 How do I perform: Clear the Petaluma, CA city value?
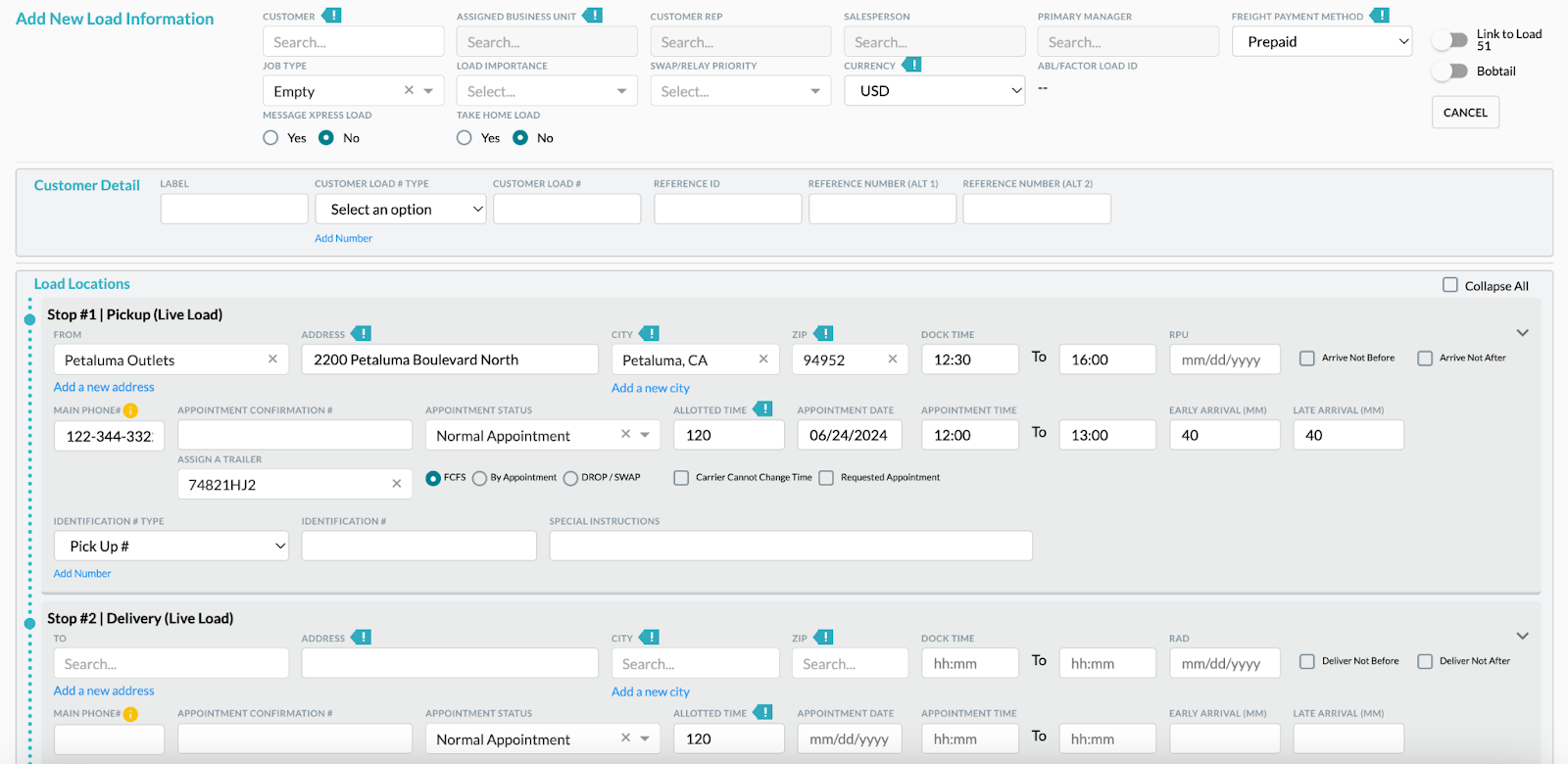[763, 359]
